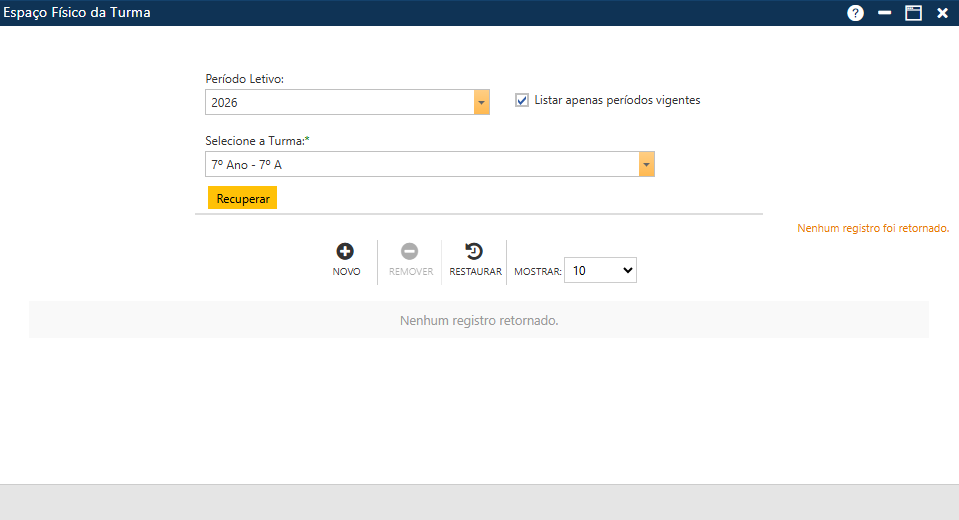The width and height of the screenshot is (959, 520).
Task: Maximize the Espaço Físico da Turma window
Action: coord(913,13)
